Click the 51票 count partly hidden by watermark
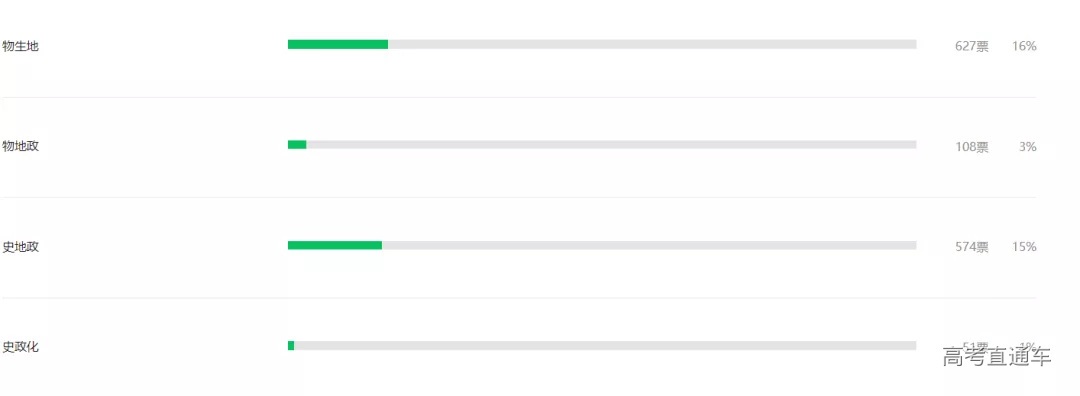 pos(975,345)
